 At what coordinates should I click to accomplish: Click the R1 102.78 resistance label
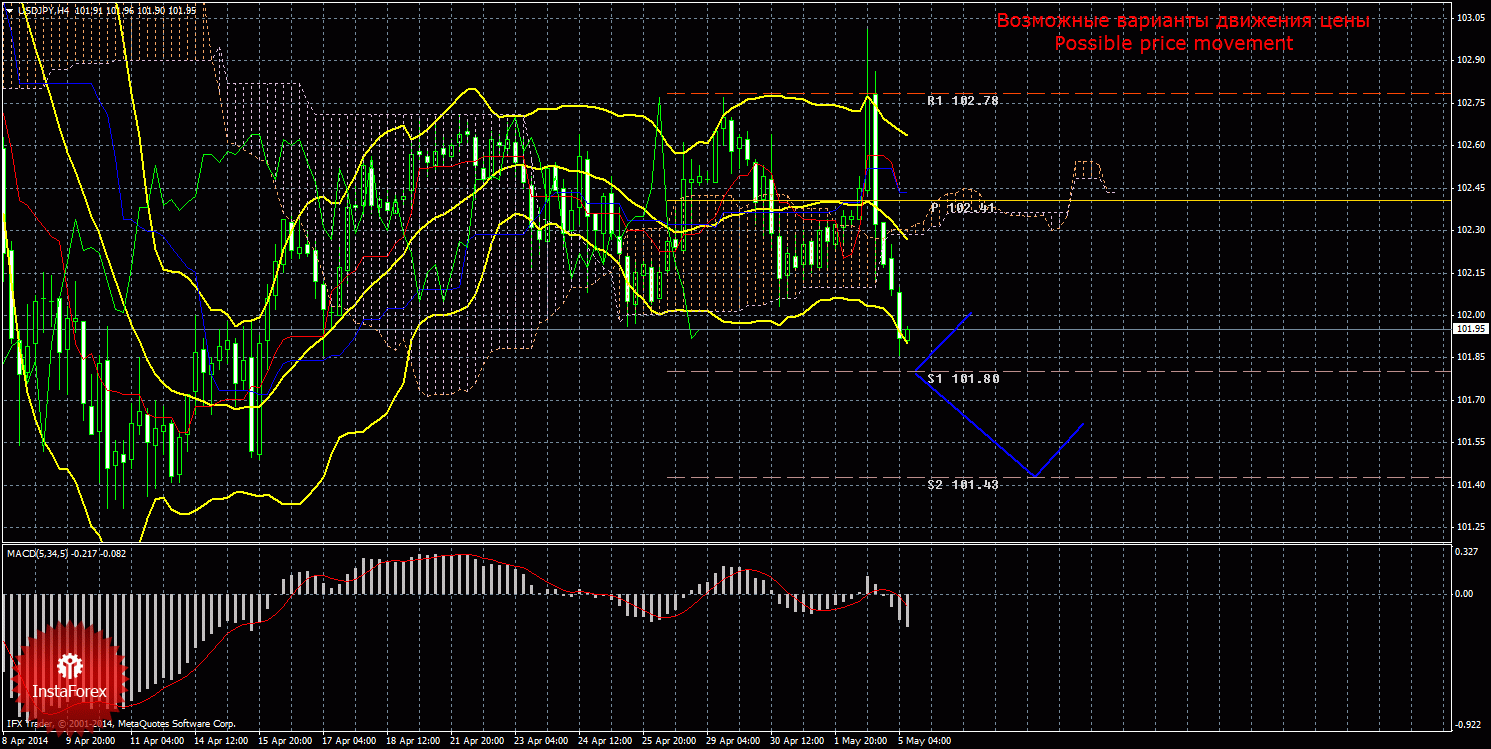point(963,101)
